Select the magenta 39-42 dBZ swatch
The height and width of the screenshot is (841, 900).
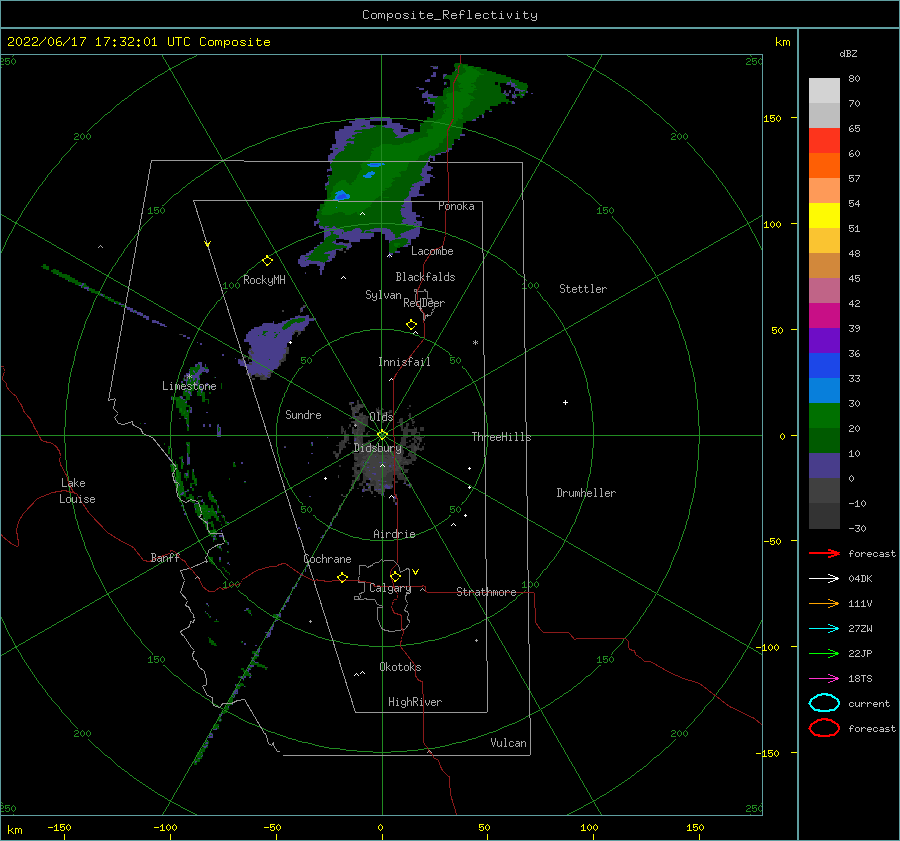click(x=824, y=315)
